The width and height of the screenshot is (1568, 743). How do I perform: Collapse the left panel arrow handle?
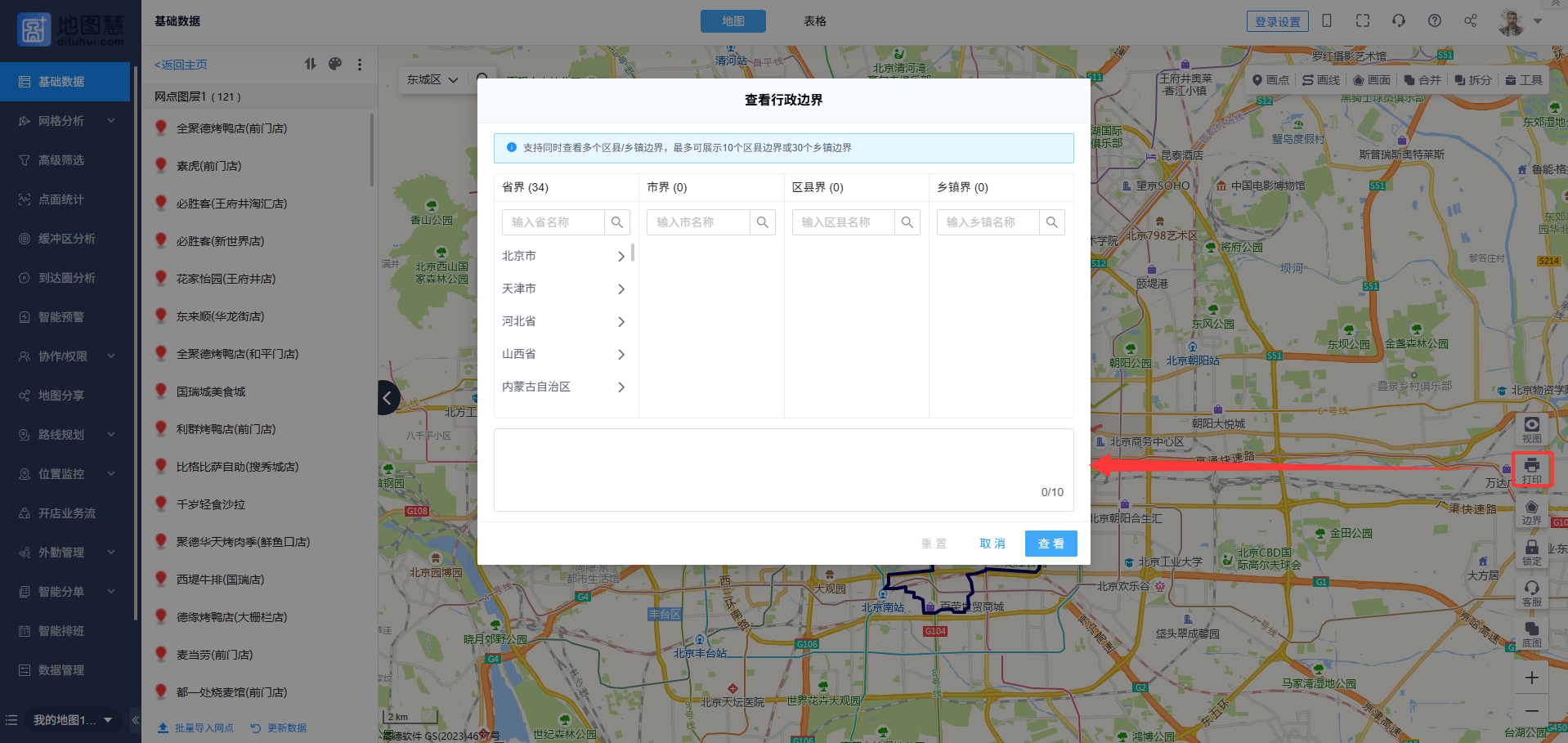tap(388, 398)
